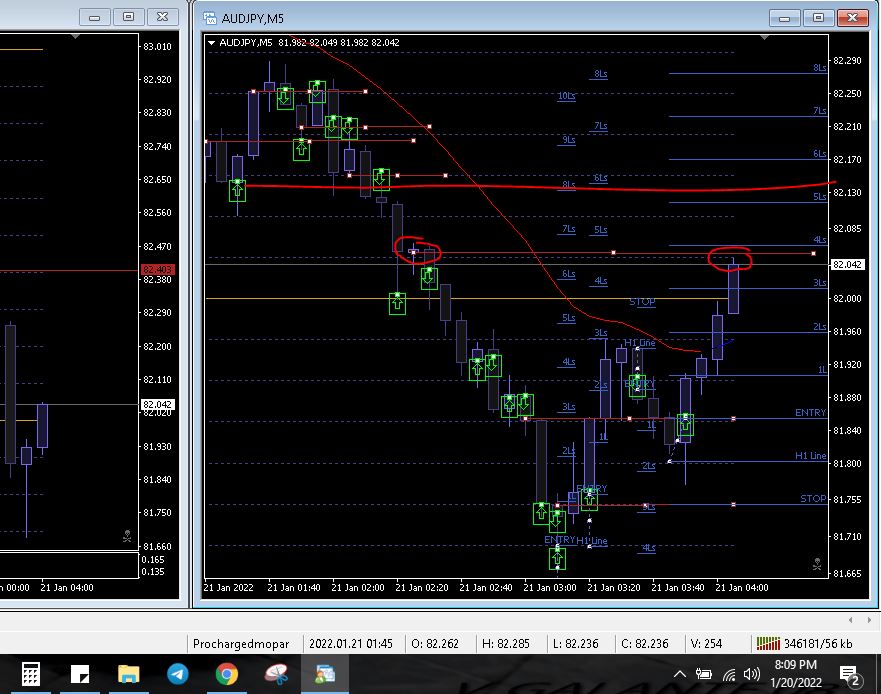Click the O: 82.262 open price entry
This screenshot has width=881, height=694.
point(435,643)
